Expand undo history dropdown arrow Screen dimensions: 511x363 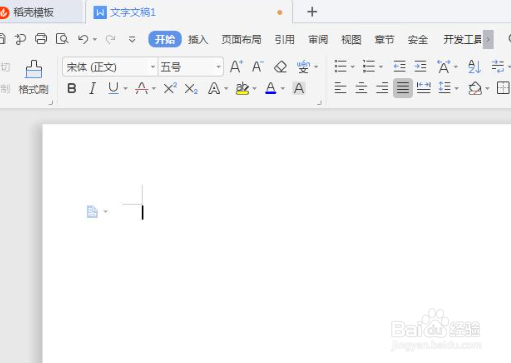[95, 39]
